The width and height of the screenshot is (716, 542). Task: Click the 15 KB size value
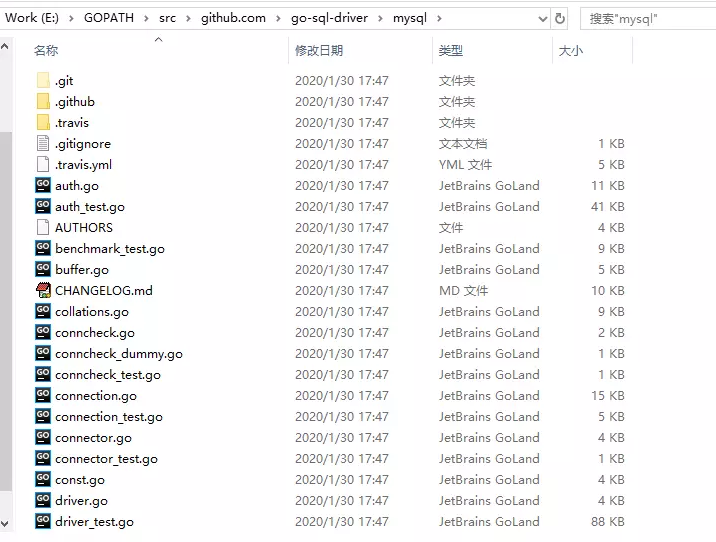coord(608,395)
